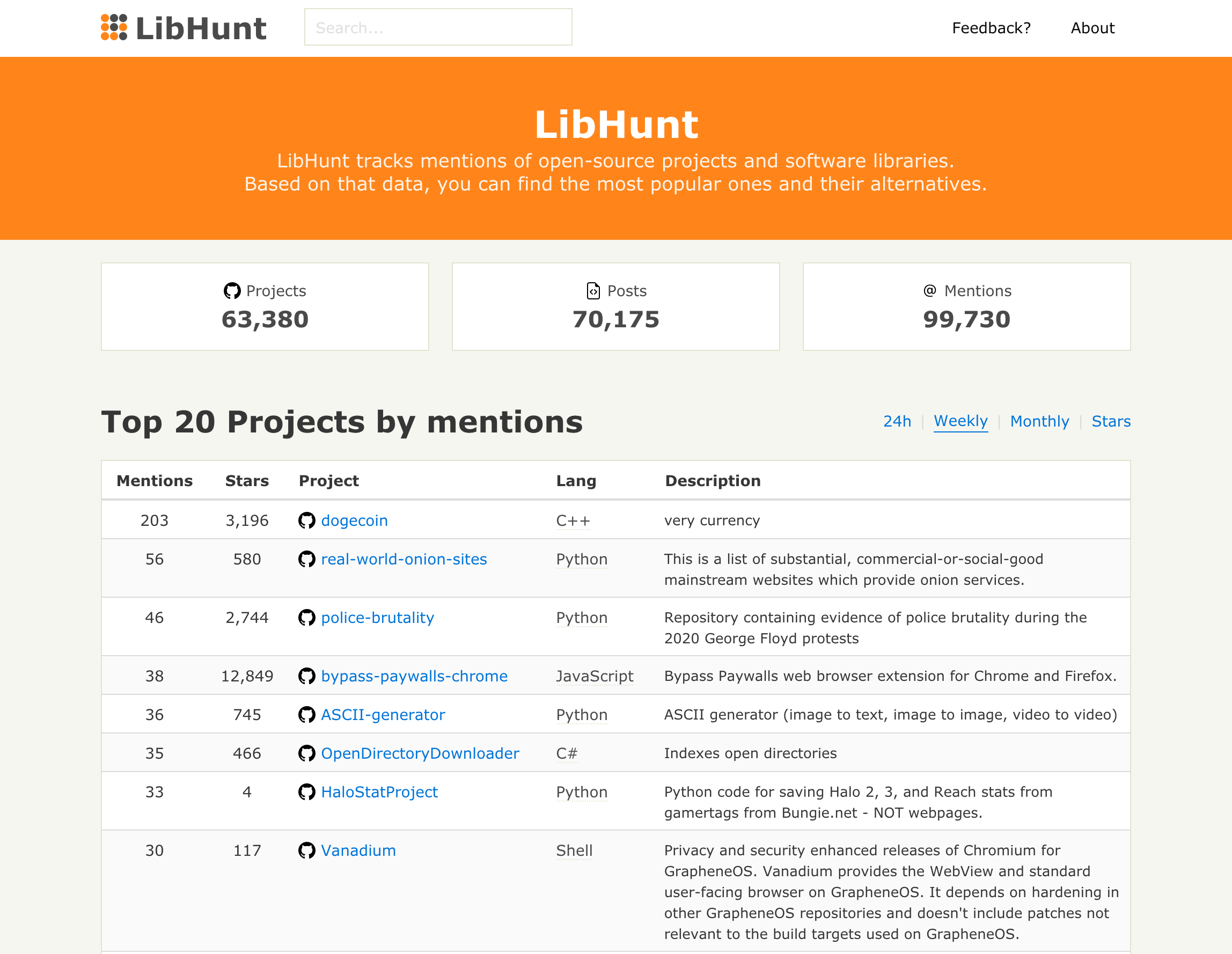Select the Weekly ranking tab
The image size is (1232, 954).
pos(960,421)
